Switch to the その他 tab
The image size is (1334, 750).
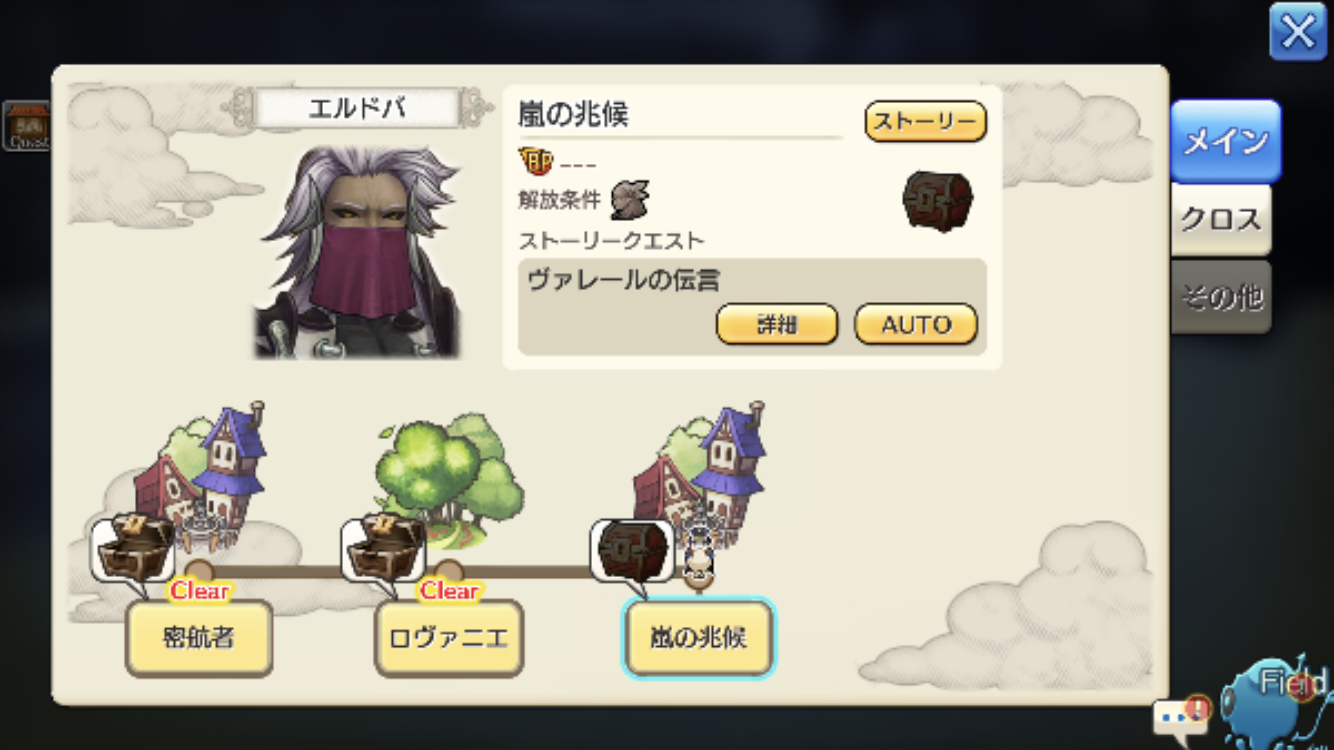[1221, 297]
